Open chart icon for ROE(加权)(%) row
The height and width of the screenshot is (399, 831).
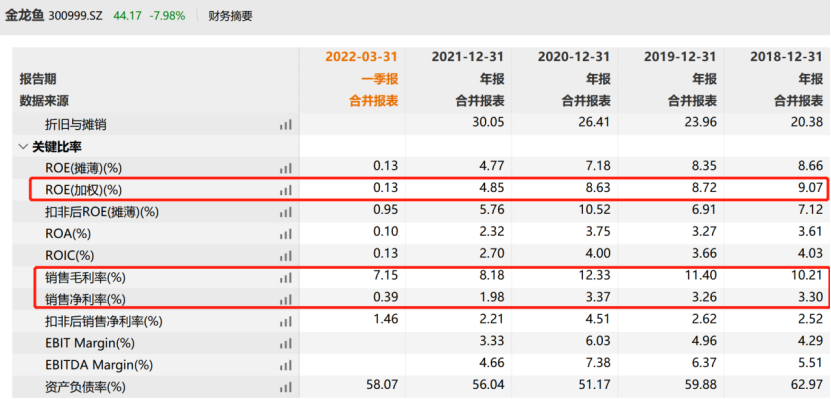click(286, 190)
